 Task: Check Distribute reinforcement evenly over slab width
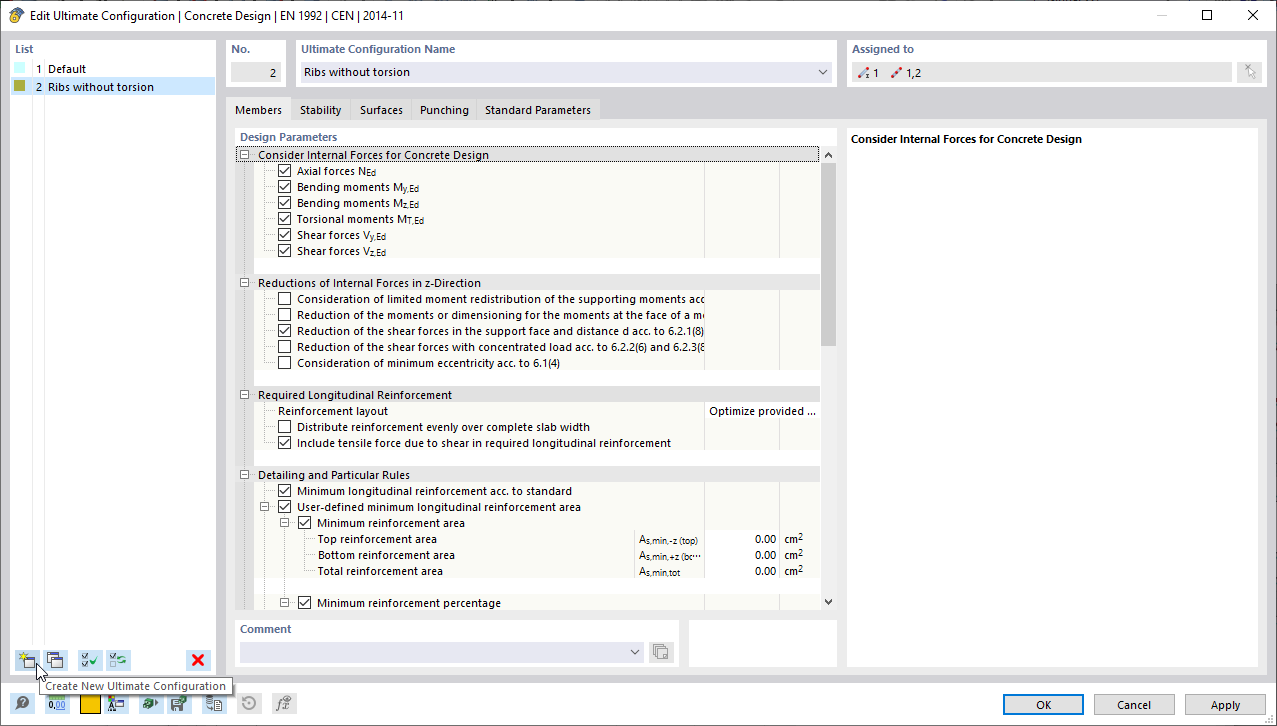[x=285, y=427]
